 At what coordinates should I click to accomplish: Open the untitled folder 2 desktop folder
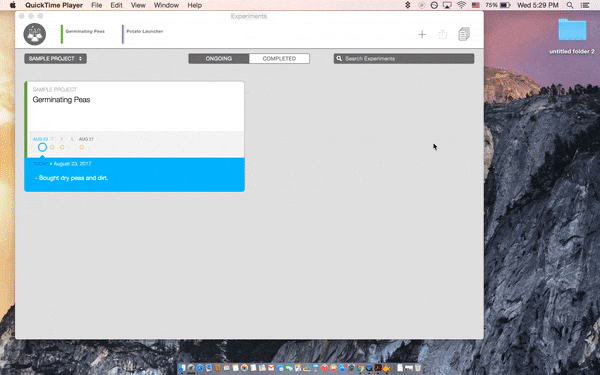572,30
